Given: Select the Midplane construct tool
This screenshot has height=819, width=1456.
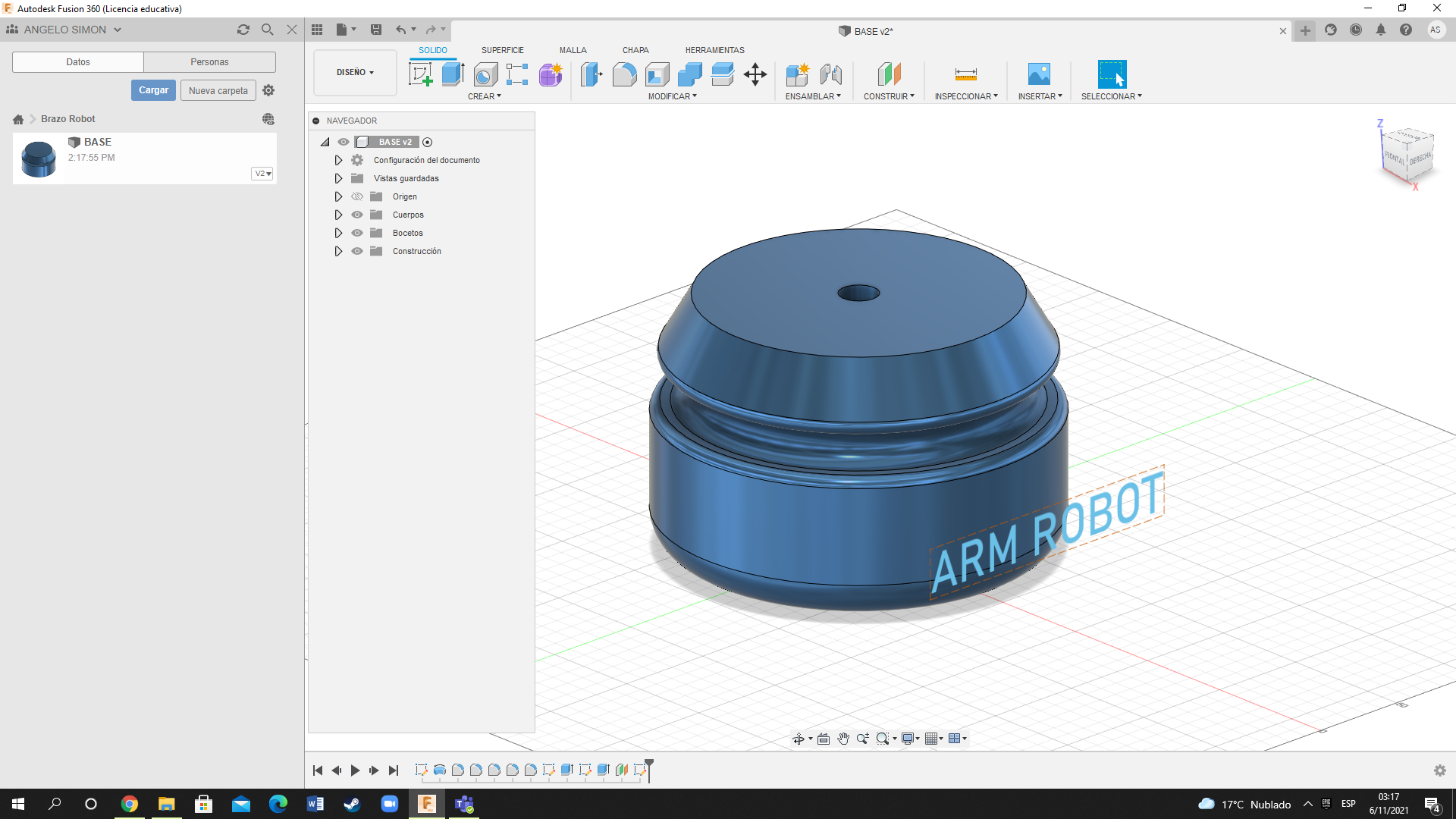Looking at the screenshot, I should tap(889, 74).
